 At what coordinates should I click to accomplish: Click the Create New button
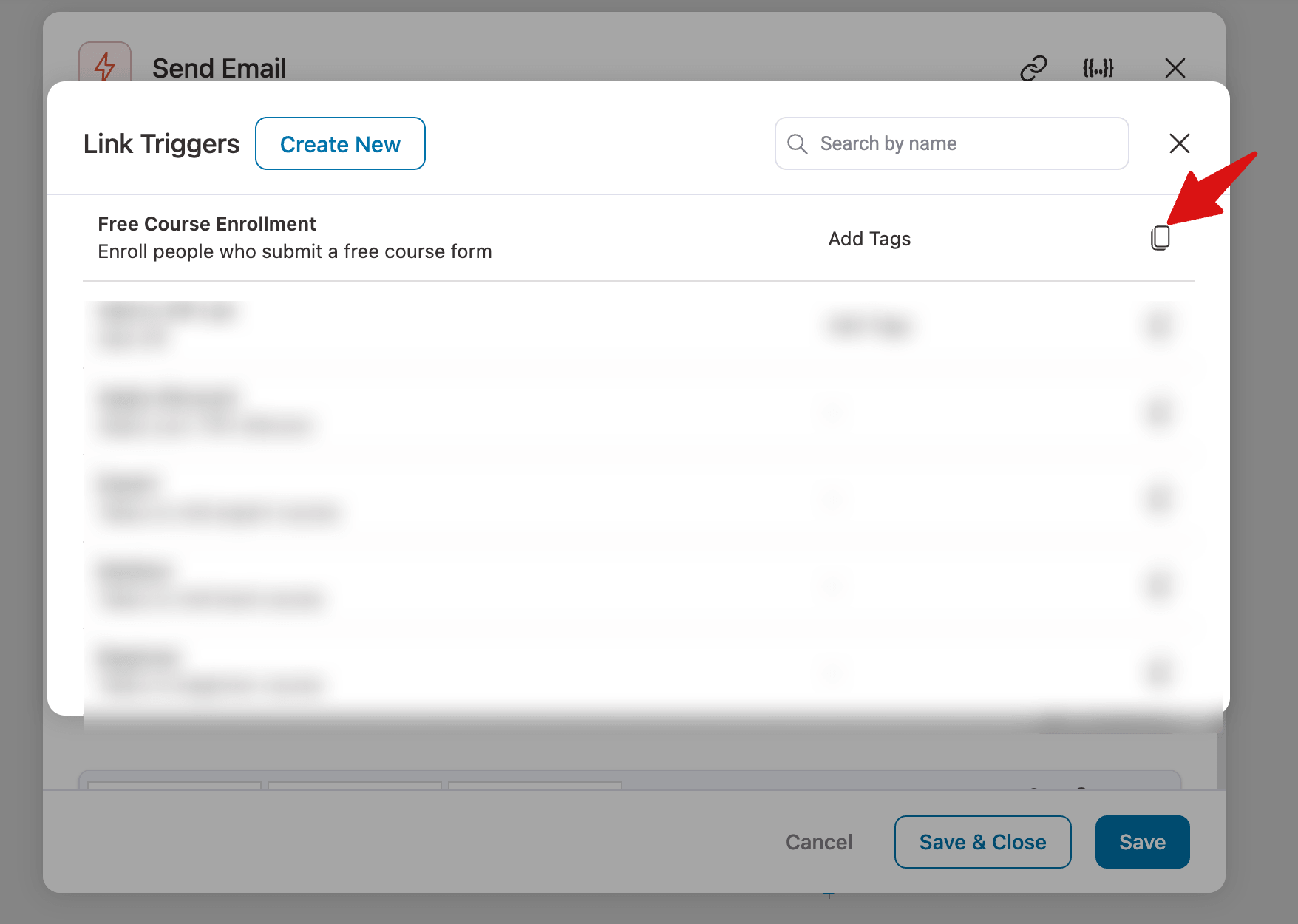(340, 143)
